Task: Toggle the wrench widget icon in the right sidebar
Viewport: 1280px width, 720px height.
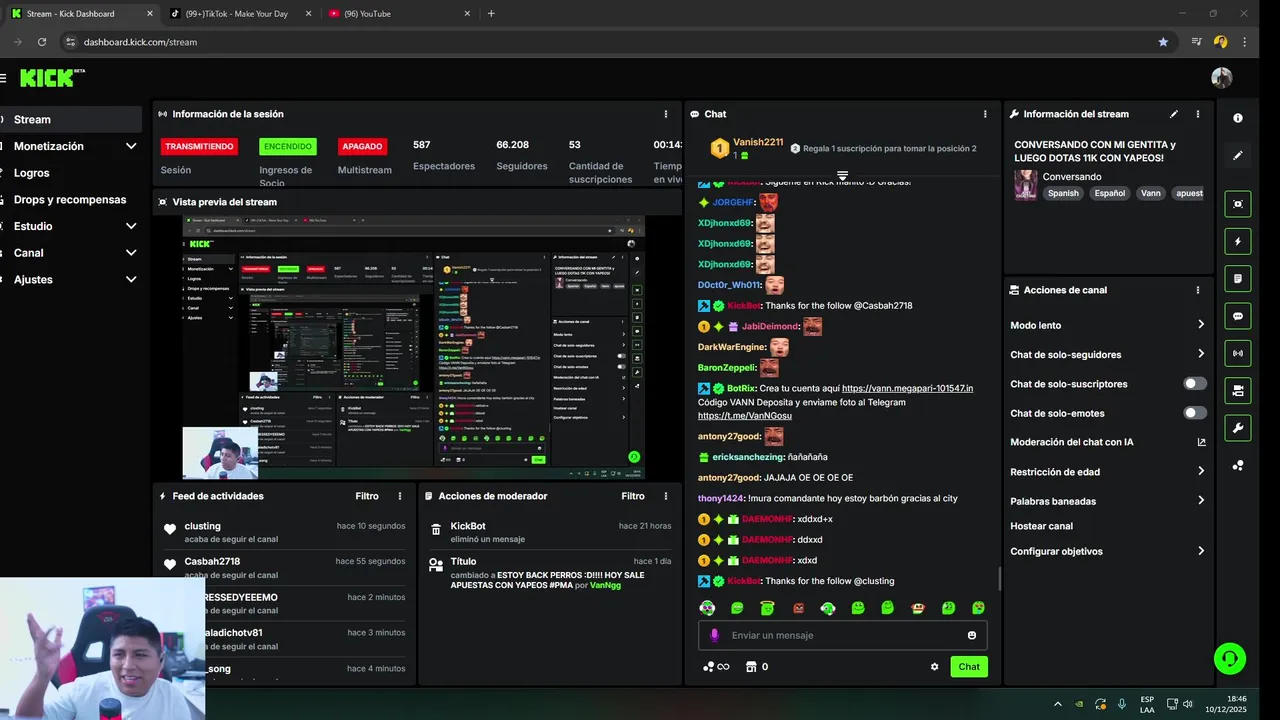Action: click(1238, 428)
